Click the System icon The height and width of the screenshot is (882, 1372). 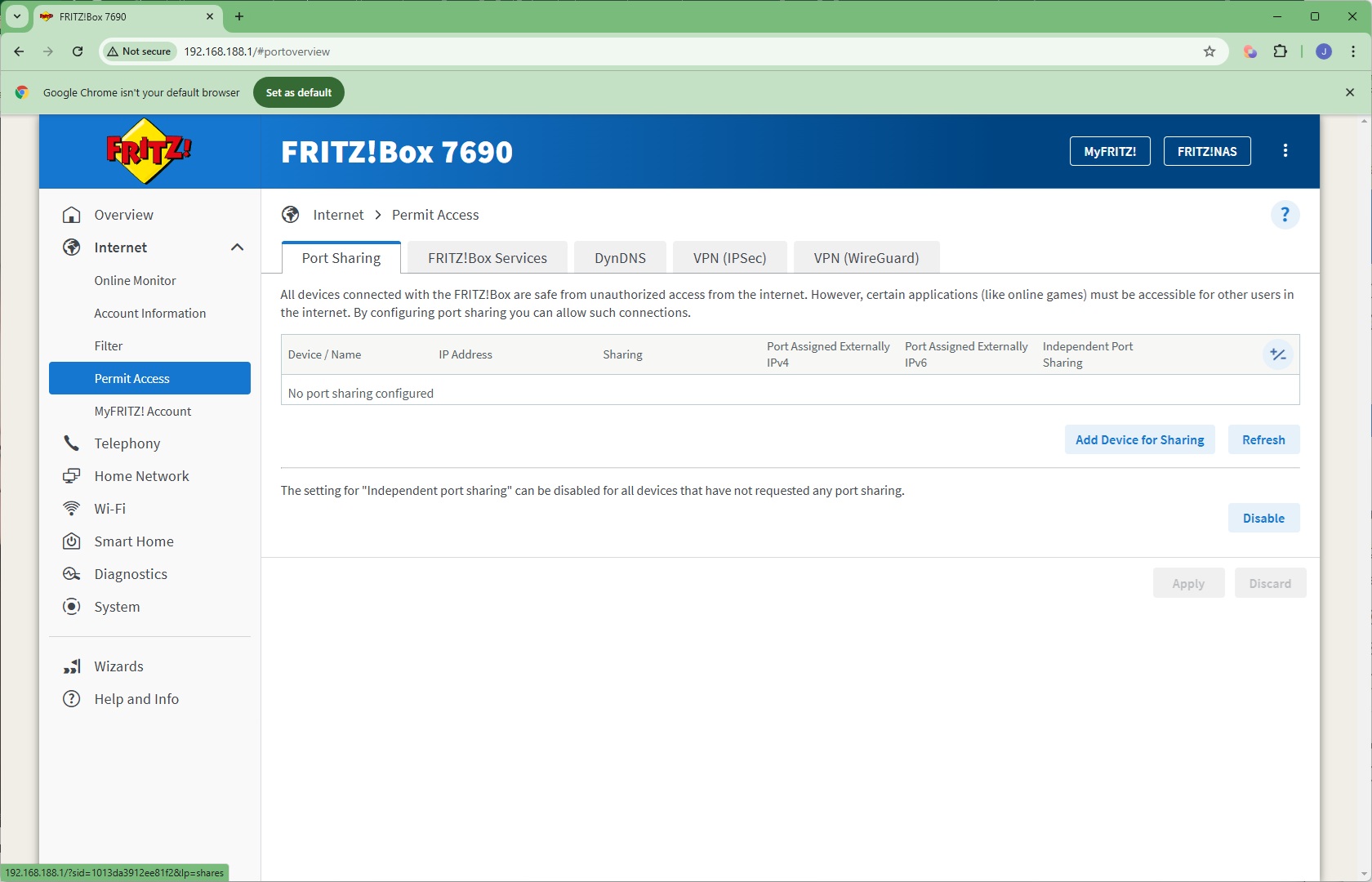coord(72,607)
